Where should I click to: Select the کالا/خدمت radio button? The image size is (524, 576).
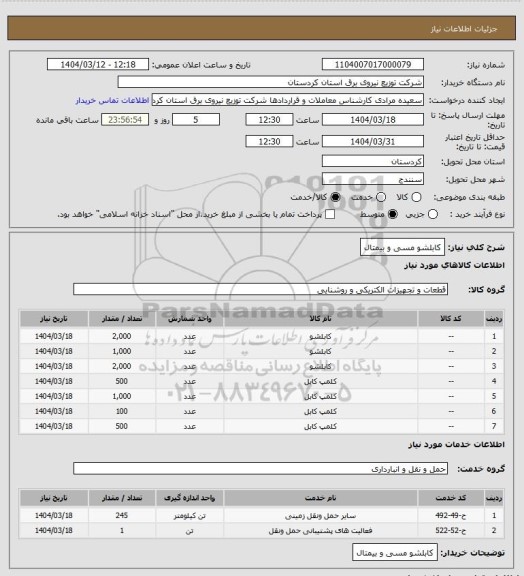[335, 197]
